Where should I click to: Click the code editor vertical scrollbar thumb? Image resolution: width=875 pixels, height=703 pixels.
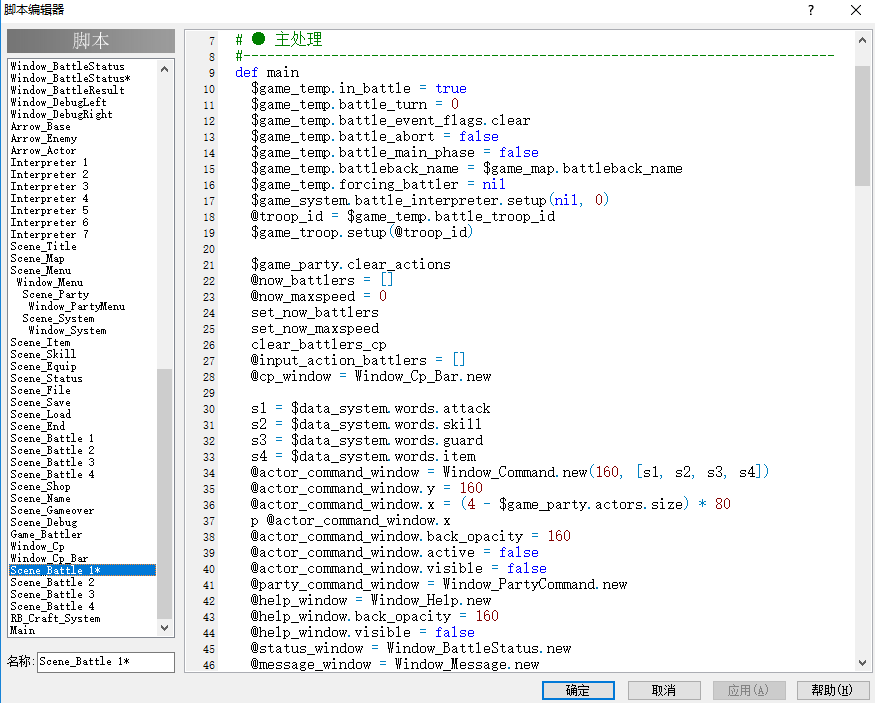tap(862, 126)
